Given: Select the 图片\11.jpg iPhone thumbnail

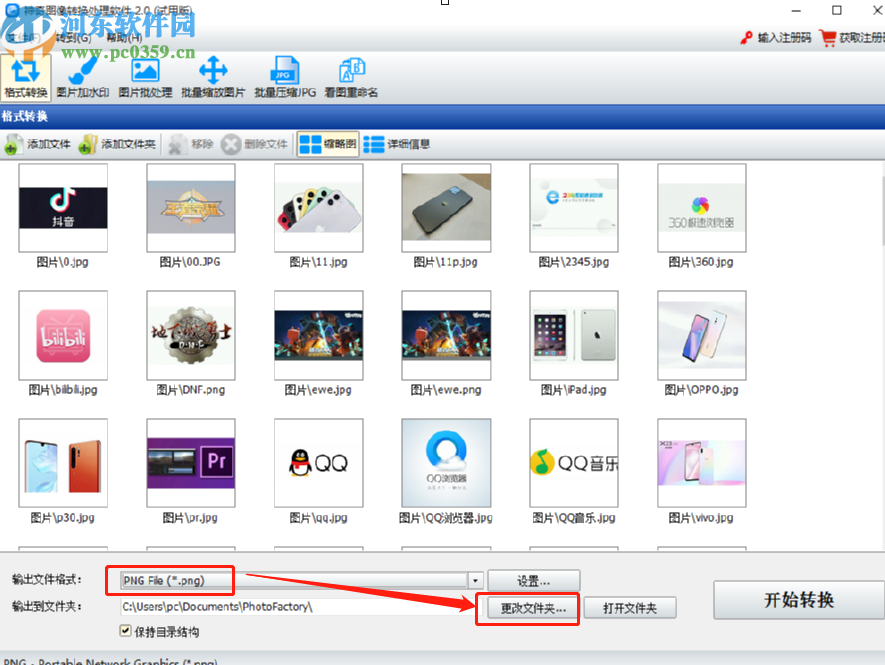Looking at the screenshot, I should click(319, 208).
